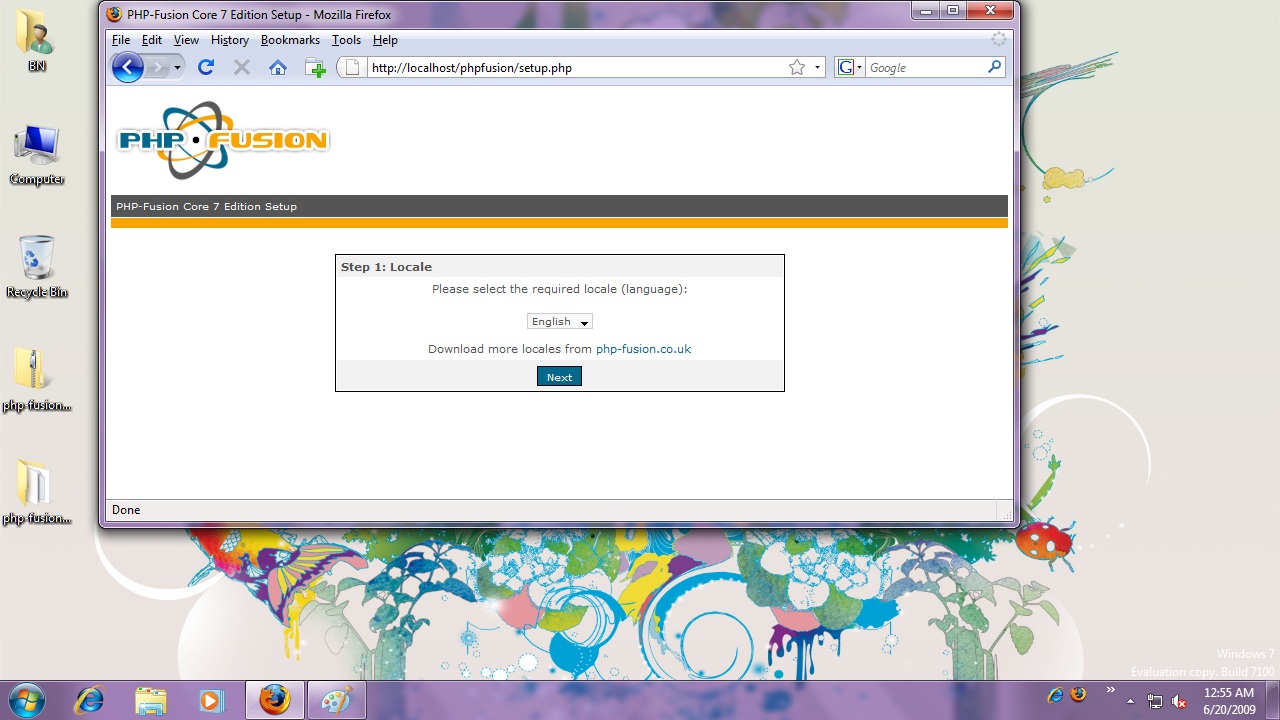Click the Home icon in toolbar
The height and width of the screenshot is (720, 1280).
coord(278,68)
